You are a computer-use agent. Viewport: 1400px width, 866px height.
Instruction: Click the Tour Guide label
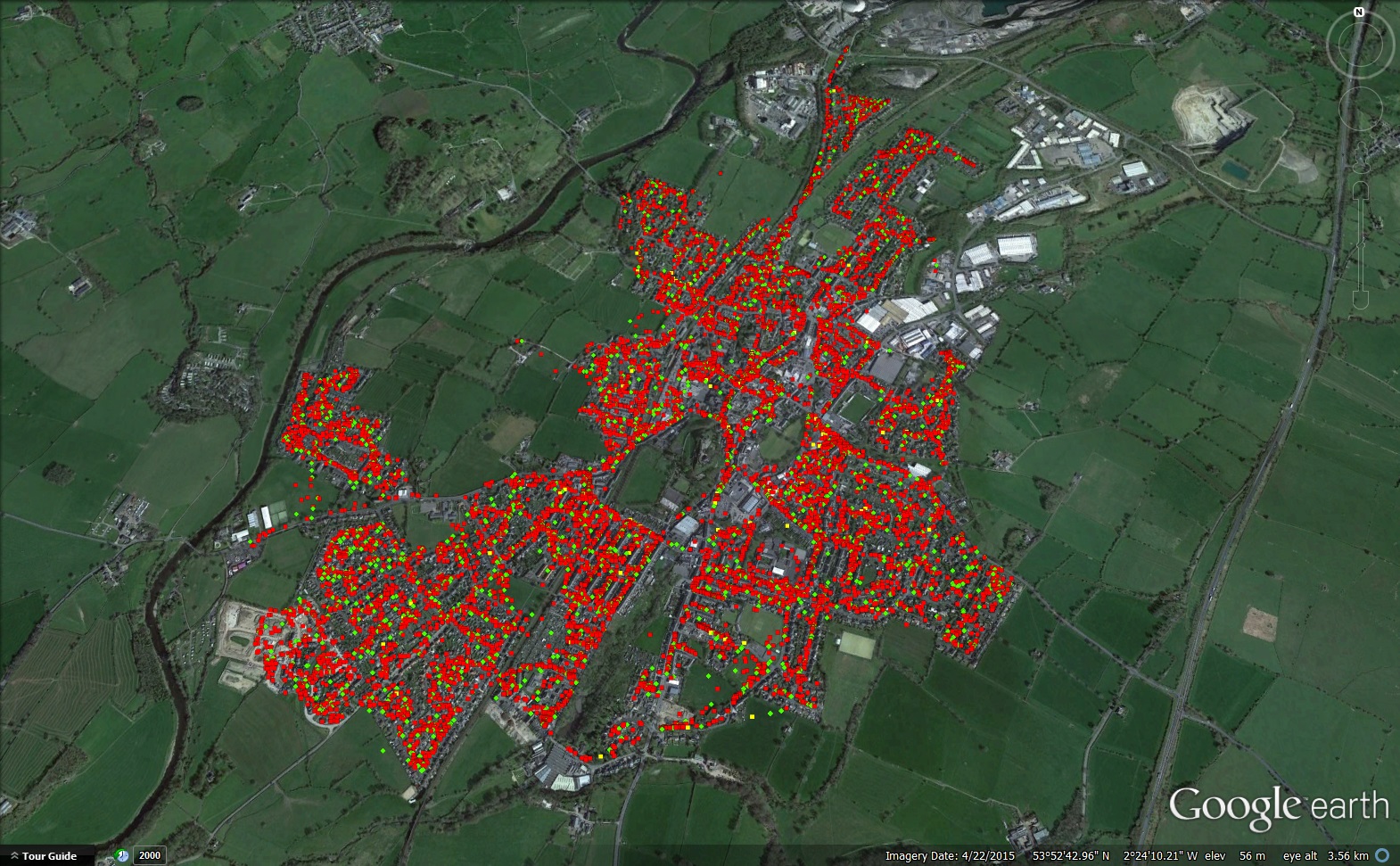point(49,856)
